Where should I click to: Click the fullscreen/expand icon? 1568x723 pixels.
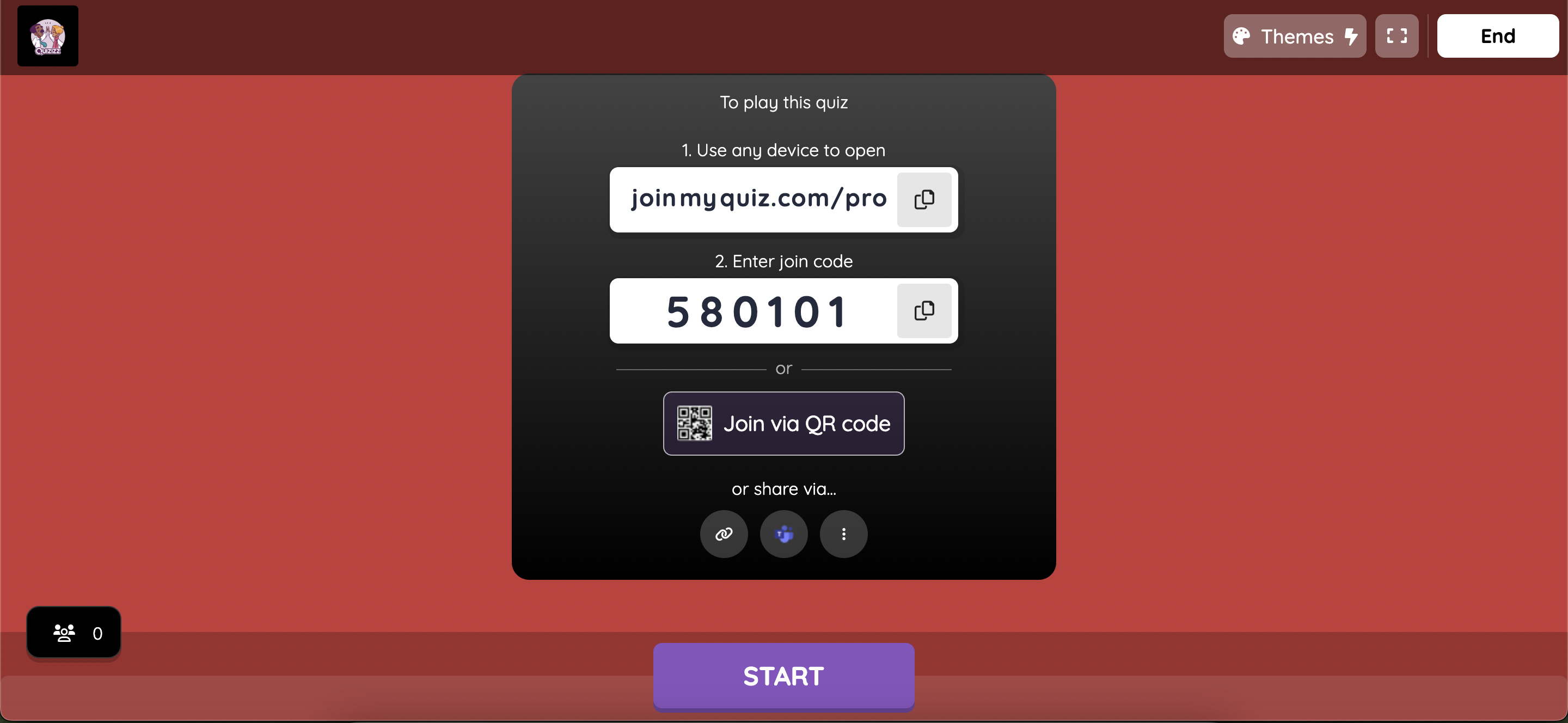(x=1397, y=36)
